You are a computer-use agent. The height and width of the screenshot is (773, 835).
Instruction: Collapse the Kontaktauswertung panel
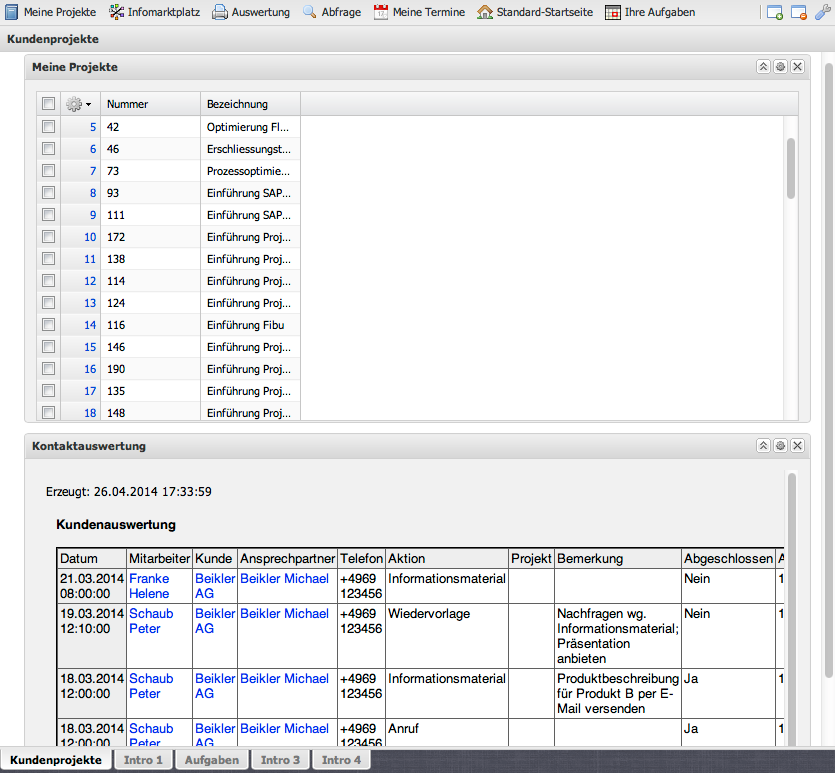(763, 446)
